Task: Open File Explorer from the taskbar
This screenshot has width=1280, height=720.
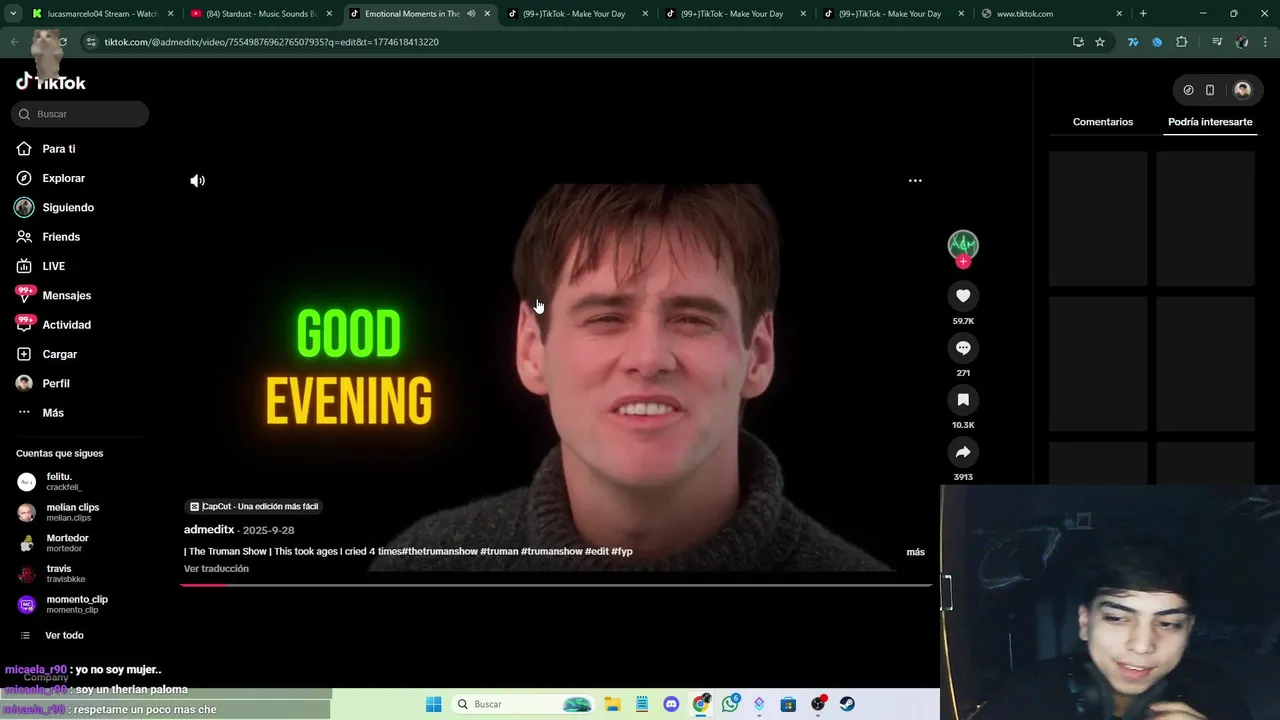Action: point(612,704)
